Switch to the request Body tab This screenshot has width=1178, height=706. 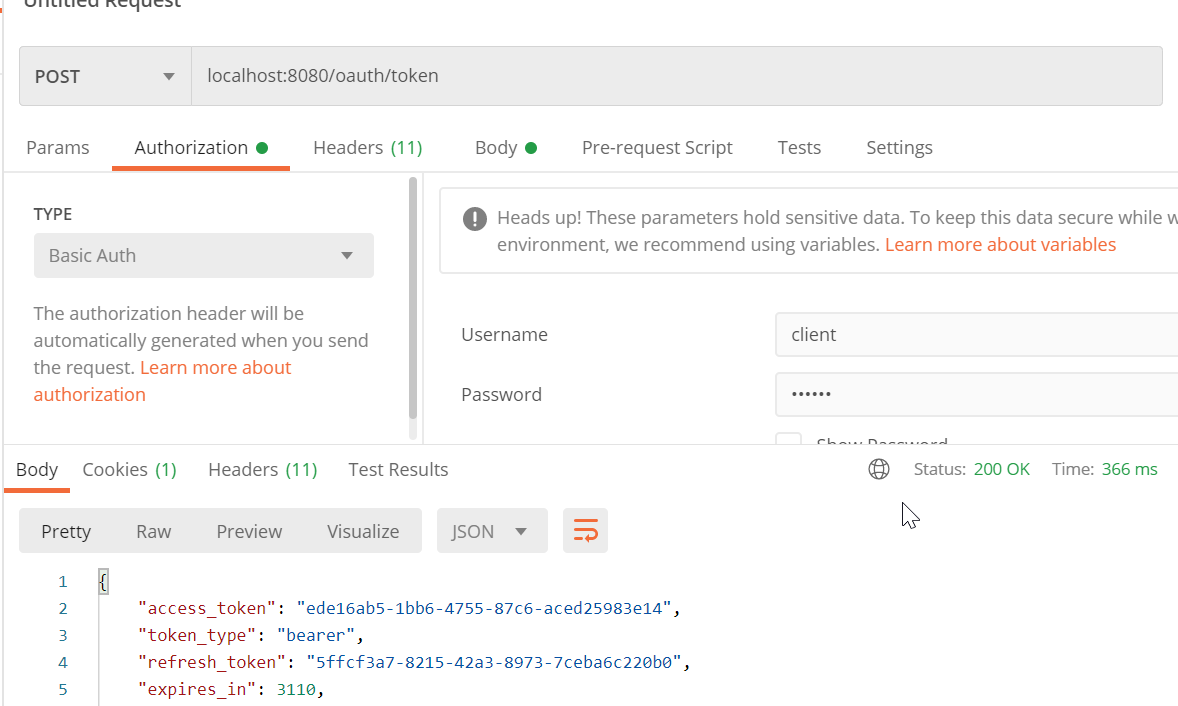(x=506, y=147)
